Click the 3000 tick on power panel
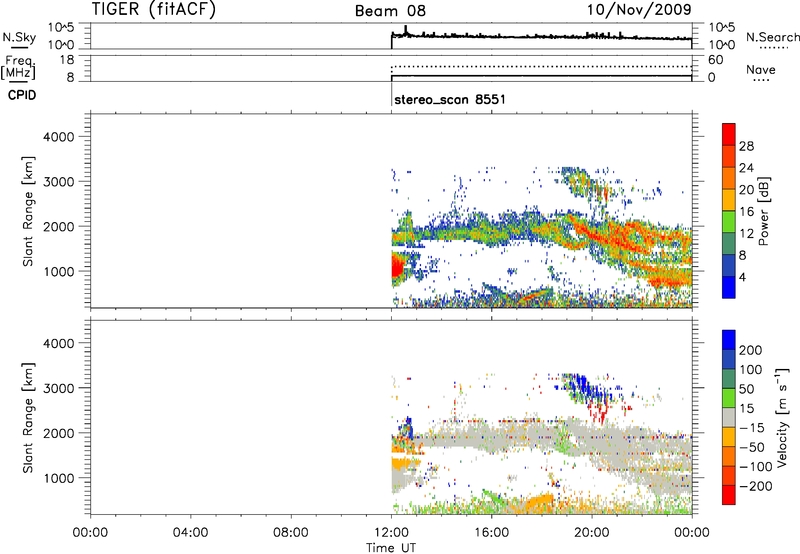Screen dimensions: 800x554 coord(58,182)
